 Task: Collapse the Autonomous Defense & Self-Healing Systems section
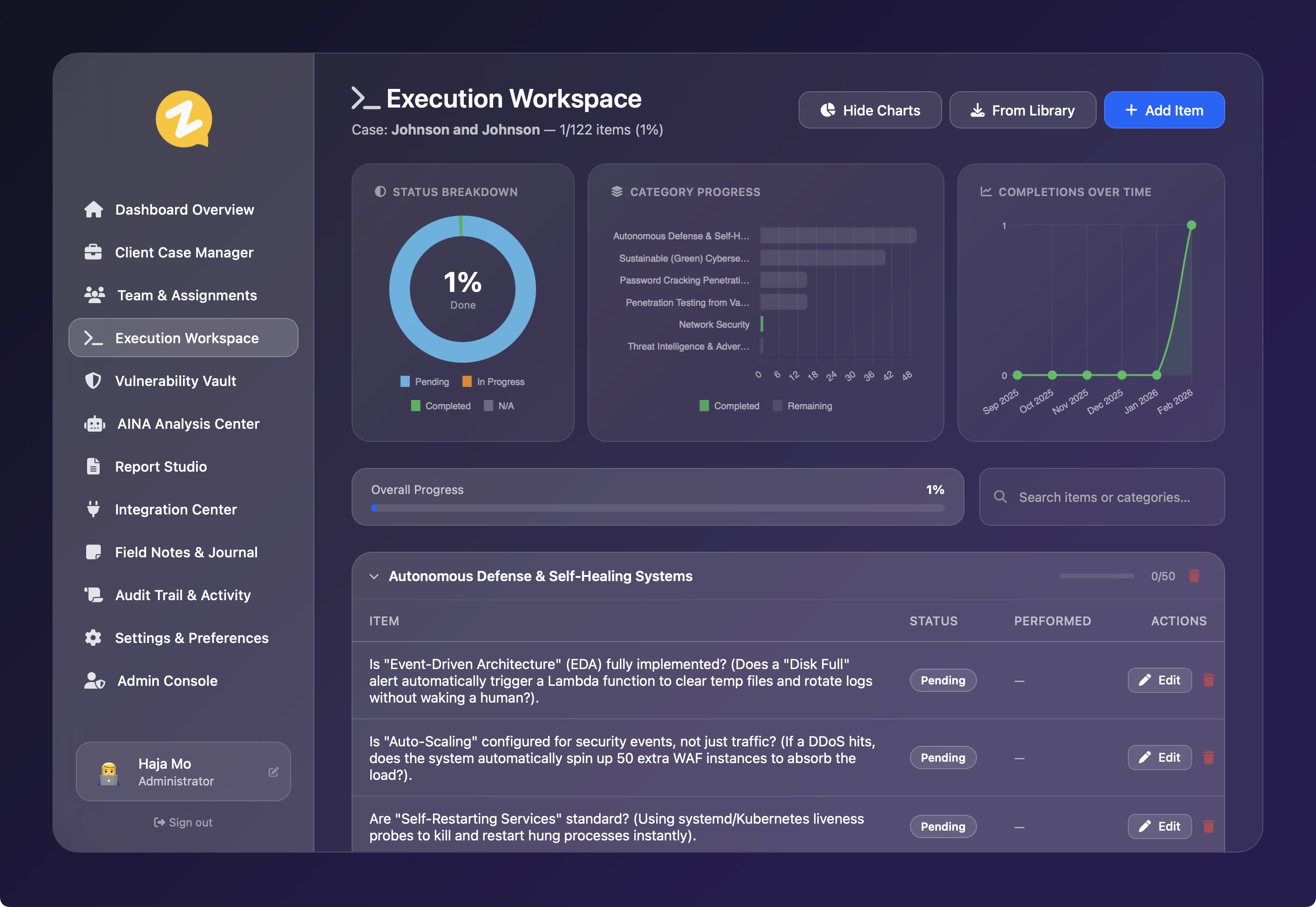pyautogui.click(x=374, y=576)
